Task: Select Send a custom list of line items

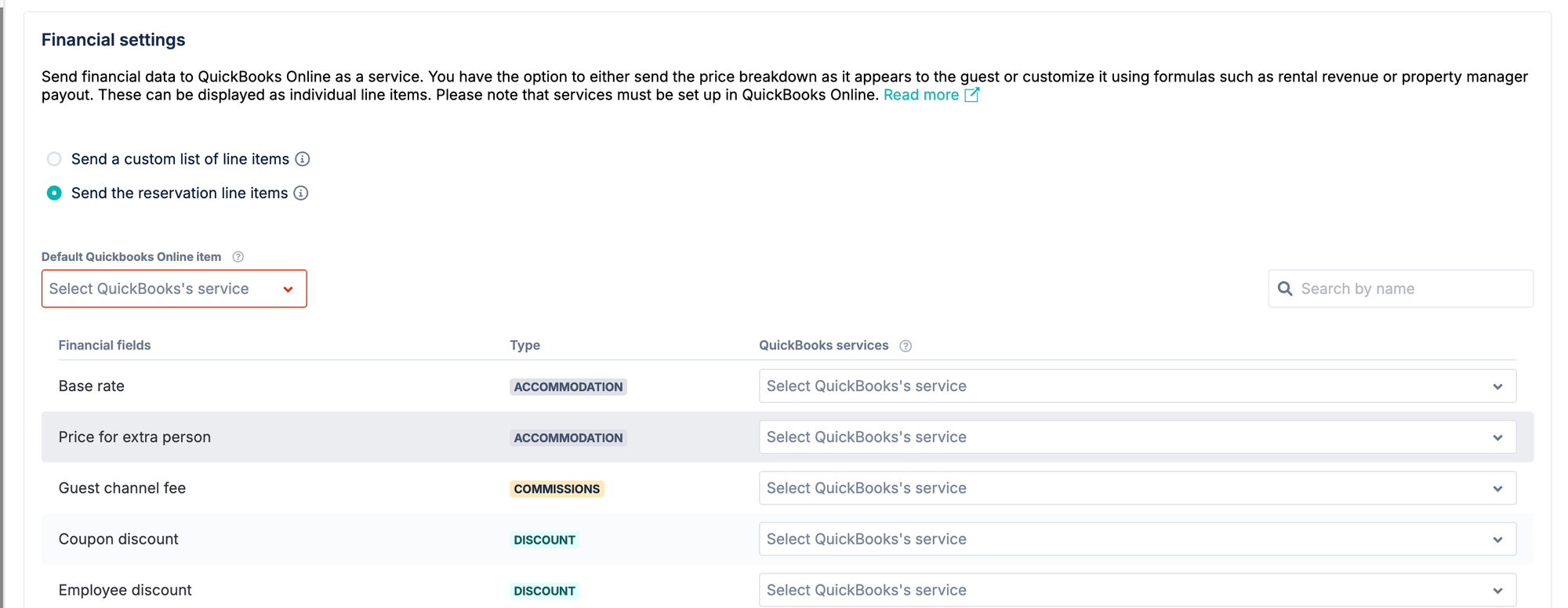Action: point(54,159)
